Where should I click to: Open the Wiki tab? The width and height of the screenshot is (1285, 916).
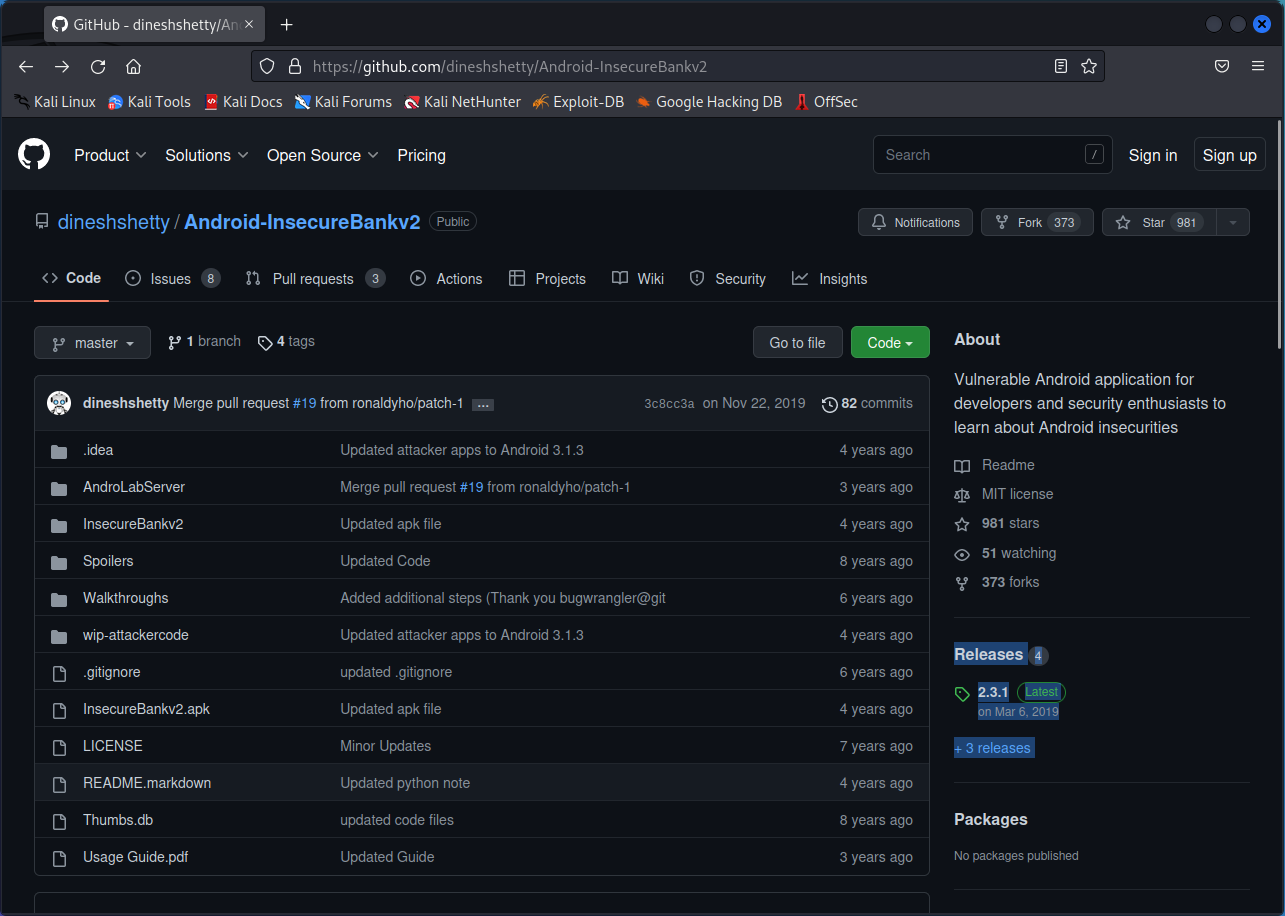[638, 279]
